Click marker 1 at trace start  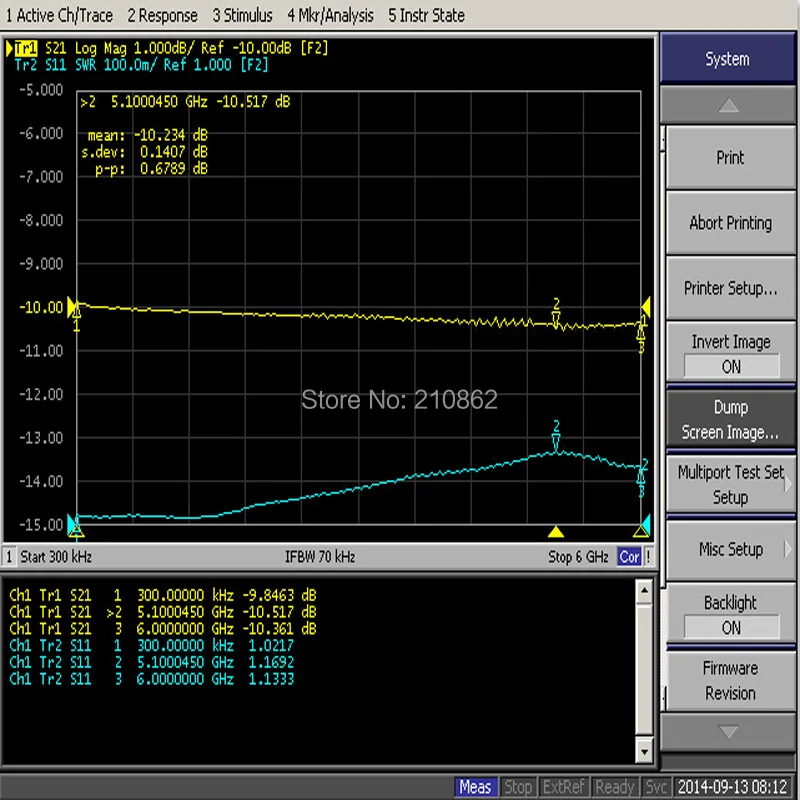coord(77,315)
